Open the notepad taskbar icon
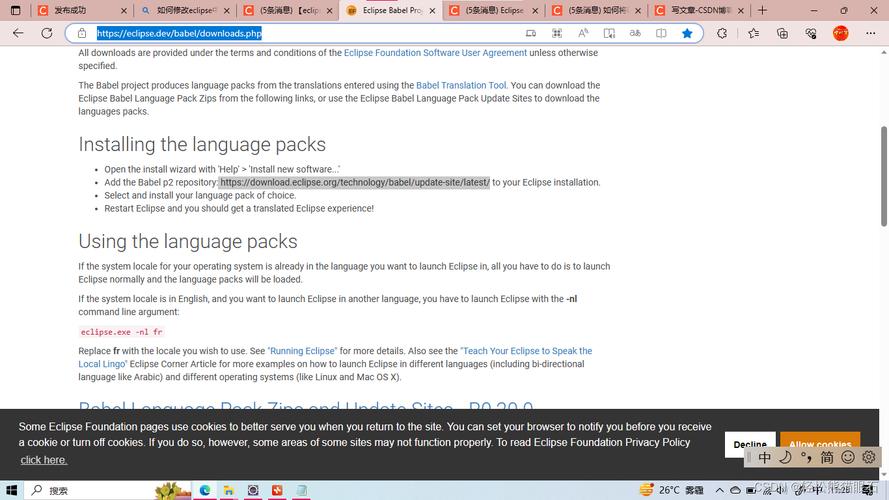 [x=302, y=490]
